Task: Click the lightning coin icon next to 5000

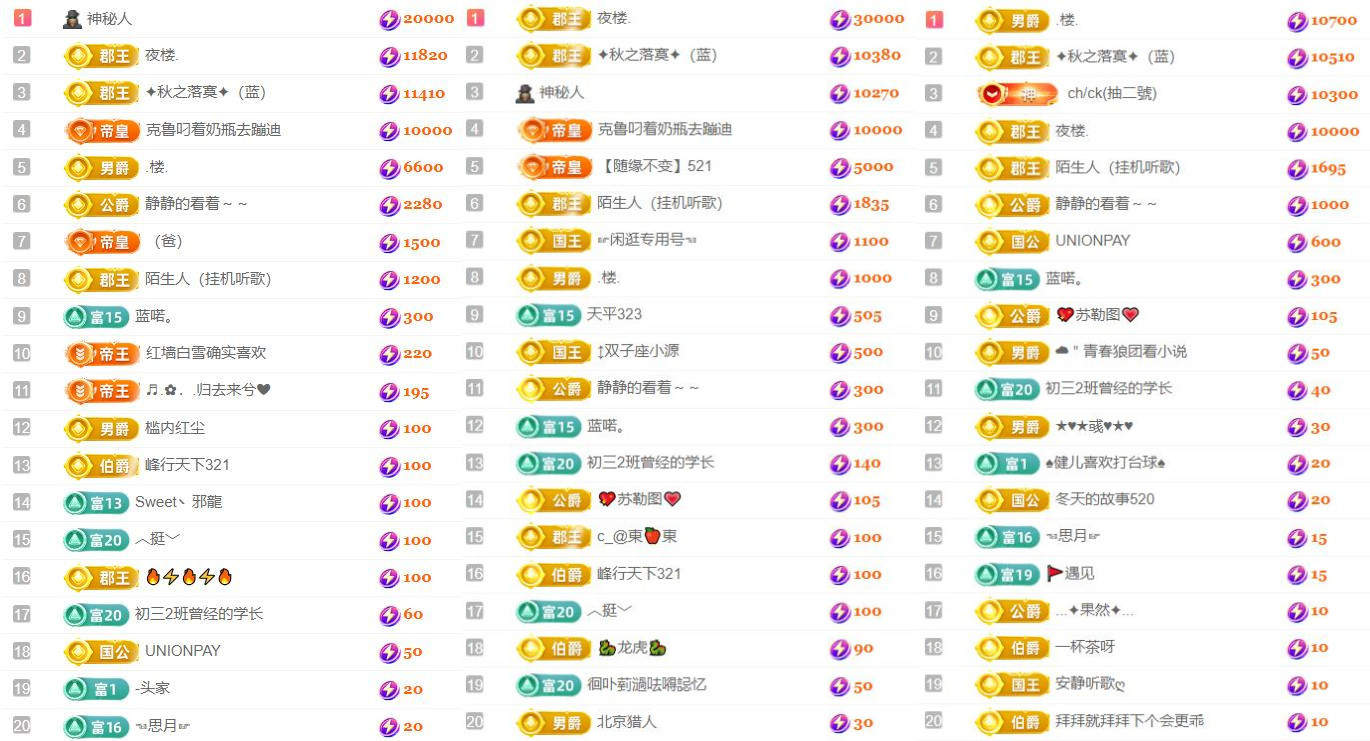Action: tap(840, 168)
